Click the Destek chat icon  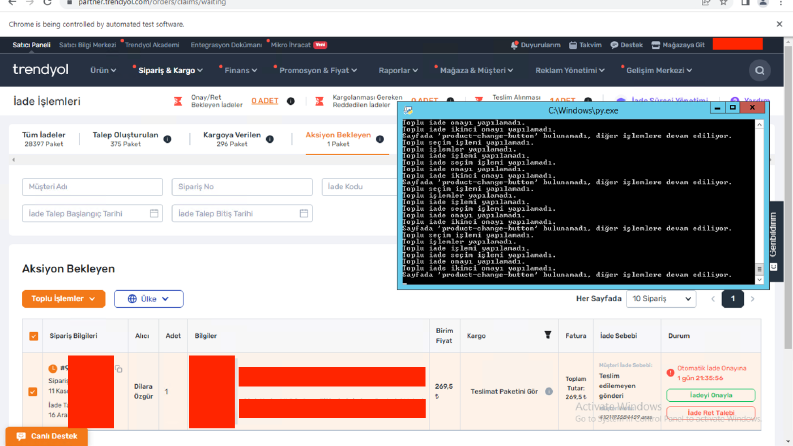click(614, 45)
